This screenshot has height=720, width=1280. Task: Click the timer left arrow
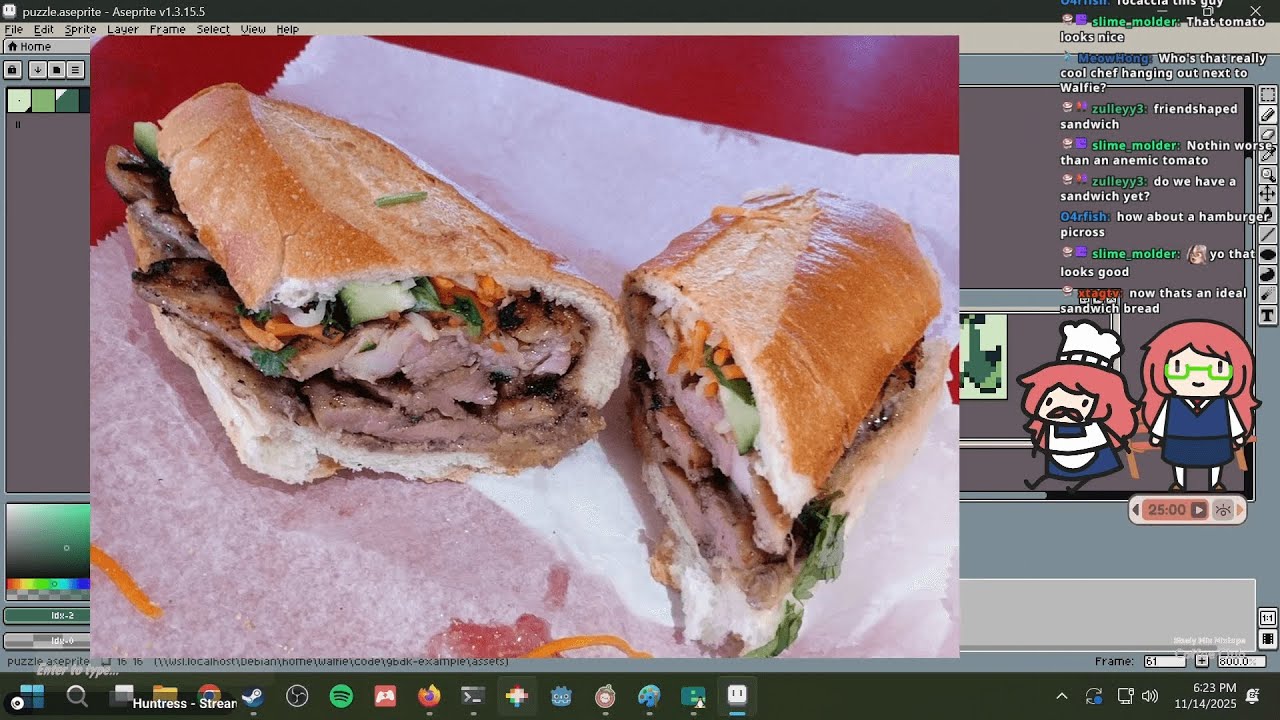(x=1136, y=510)
